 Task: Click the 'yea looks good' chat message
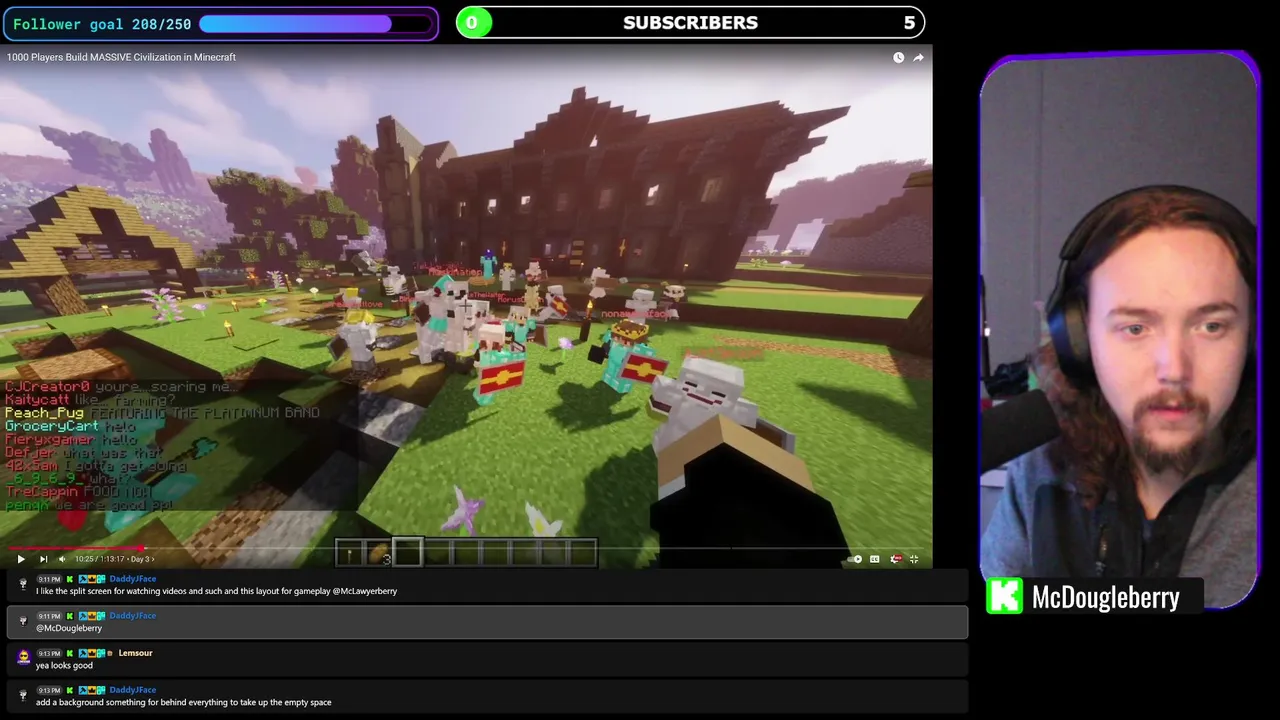(x=64, y=665)
